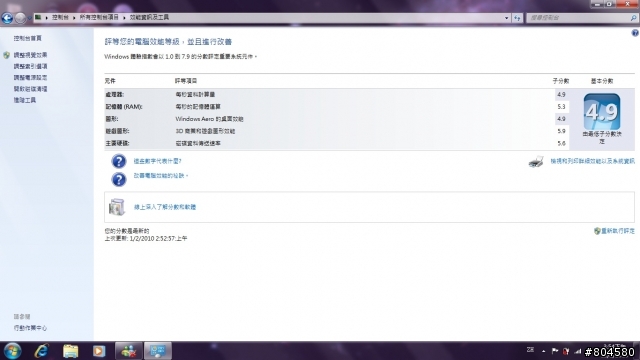Launch Windows Media Player from the taskbar

tap(99, 351)
